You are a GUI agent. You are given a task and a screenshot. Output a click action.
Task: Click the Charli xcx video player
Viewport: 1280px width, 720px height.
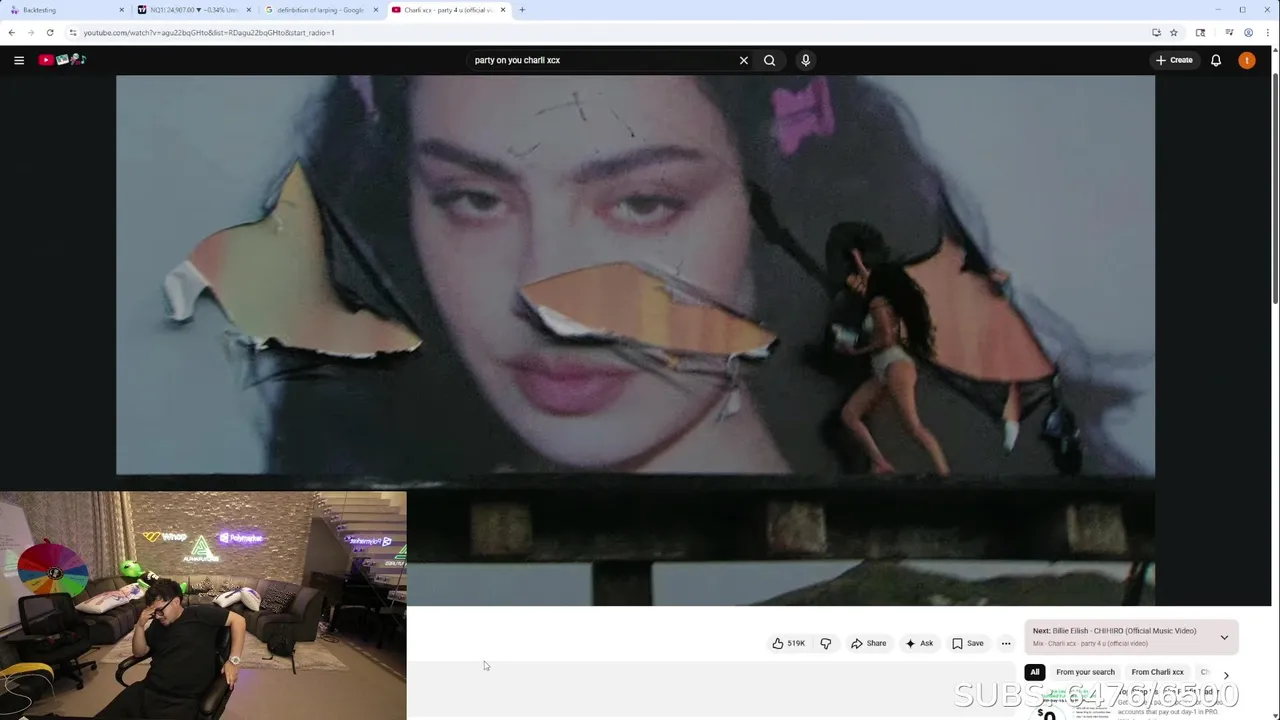coord(635,340)
